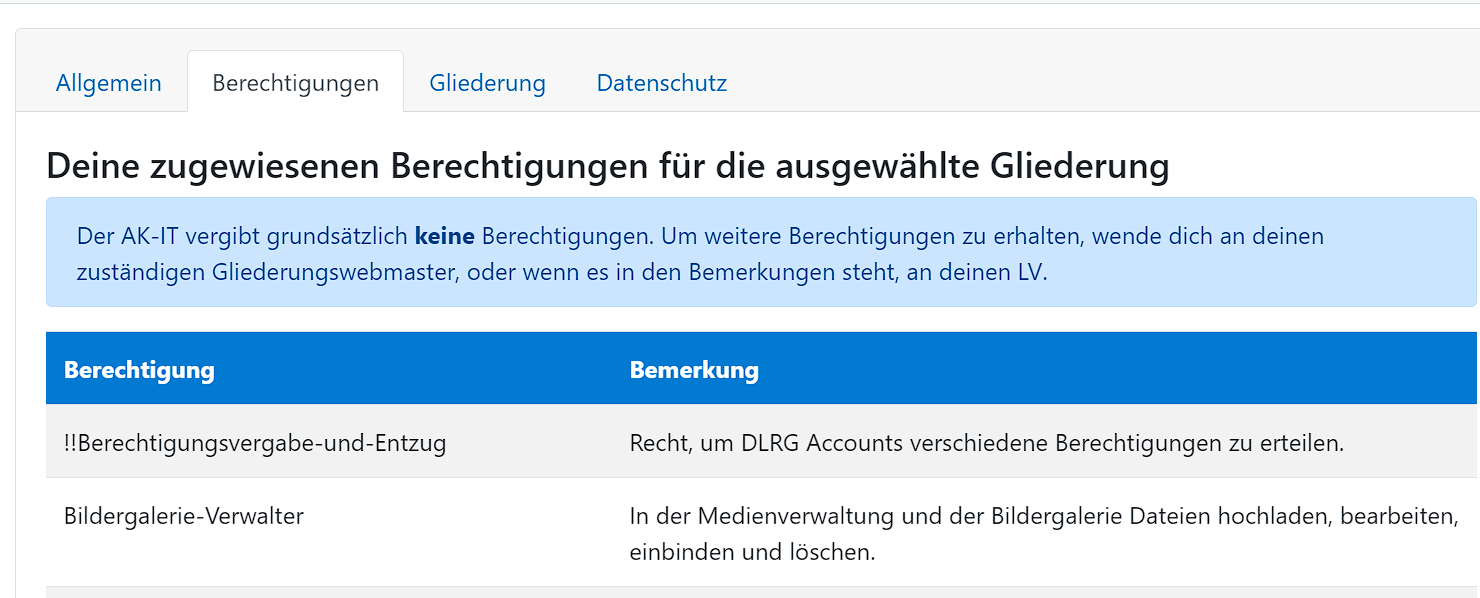The image size is (1480, 598).
Task: Click 'AK-IT' in the blue info notice
Action: [142, 237]
